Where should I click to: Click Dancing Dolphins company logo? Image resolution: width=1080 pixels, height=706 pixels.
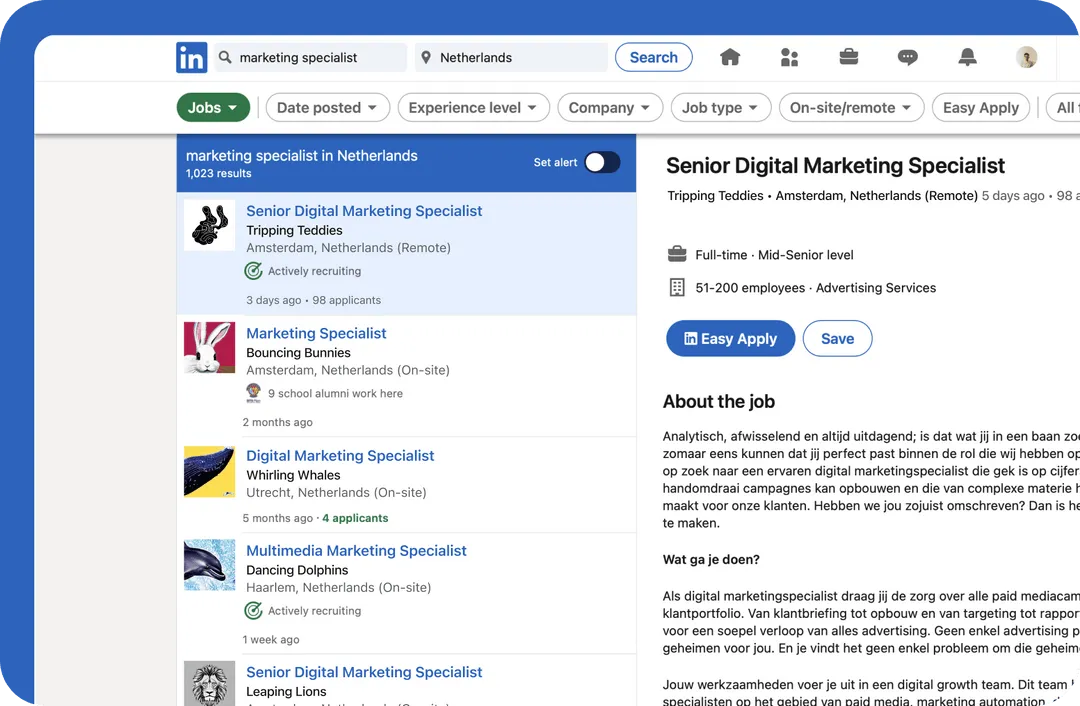pyautogui.click(x=209, y=565)
